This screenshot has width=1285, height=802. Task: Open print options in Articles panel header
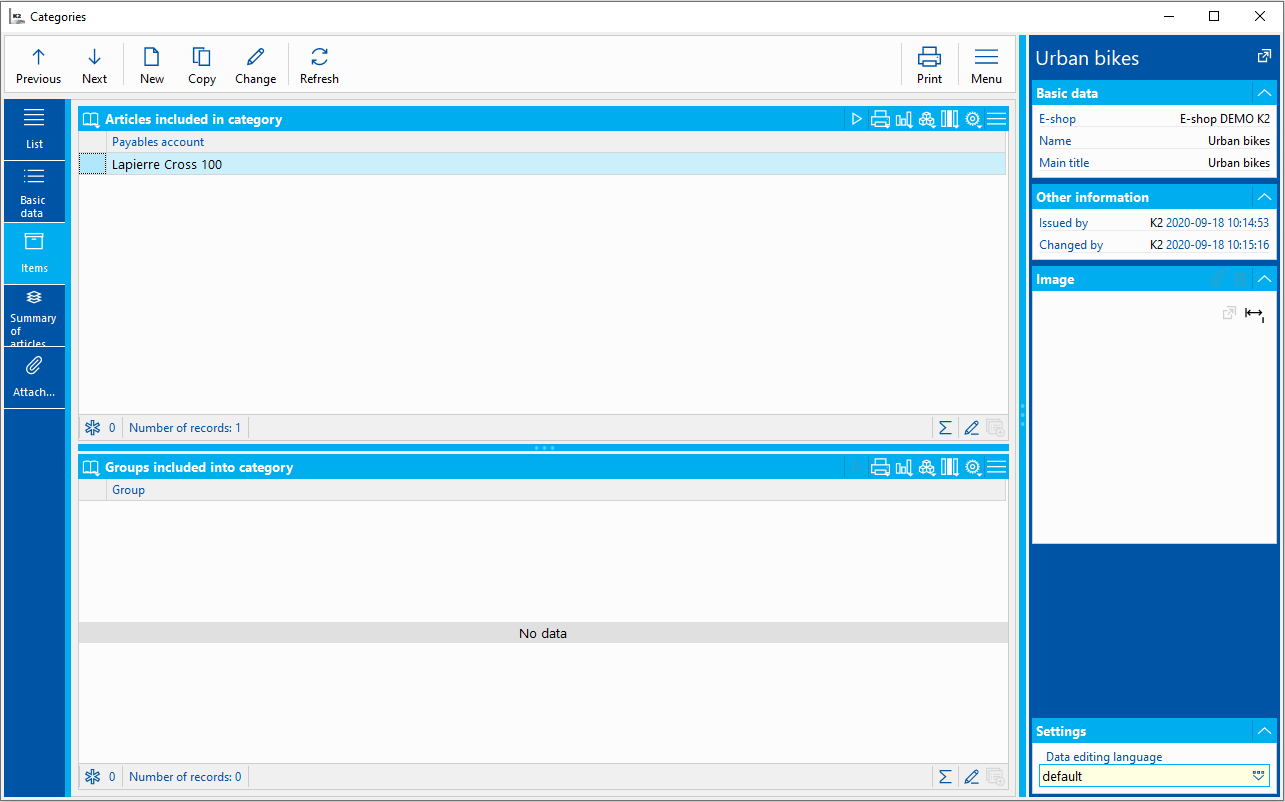coord(880,119)
